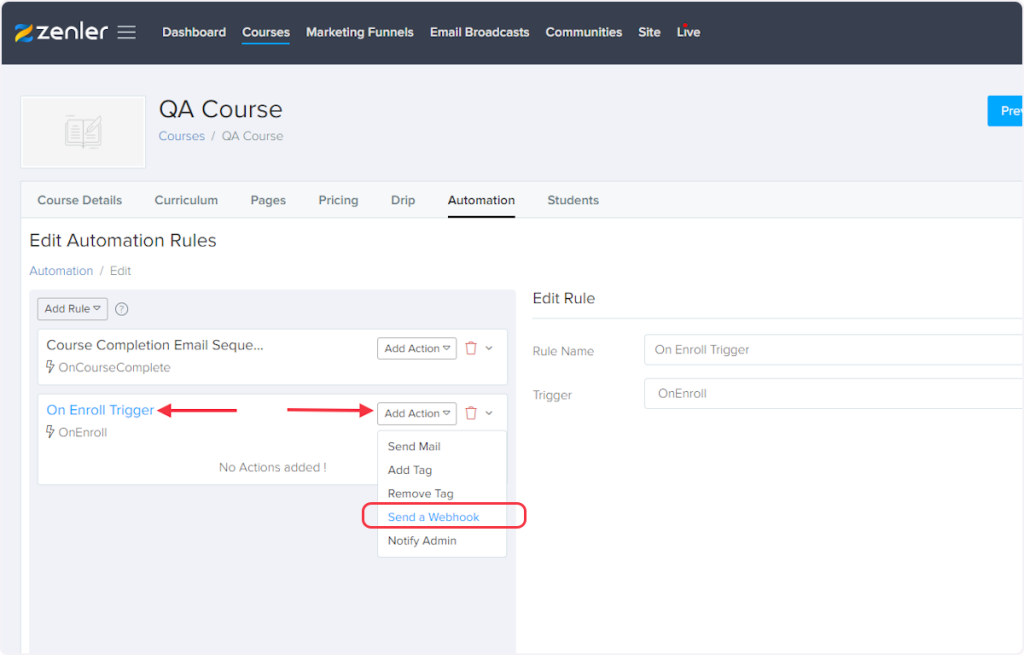Click the Zenler logo icon
The height and width of the screenshot is (655, 1024).
[24, 32]
